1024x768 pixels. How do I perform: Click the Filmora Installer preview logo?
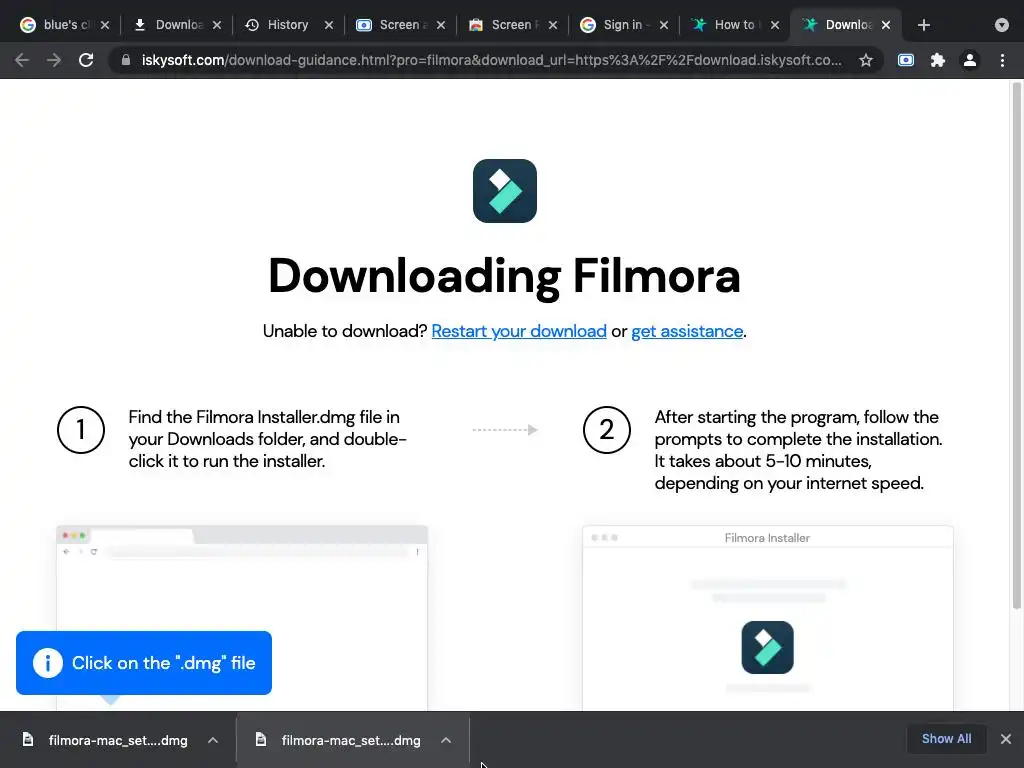[x=767, y=647]
